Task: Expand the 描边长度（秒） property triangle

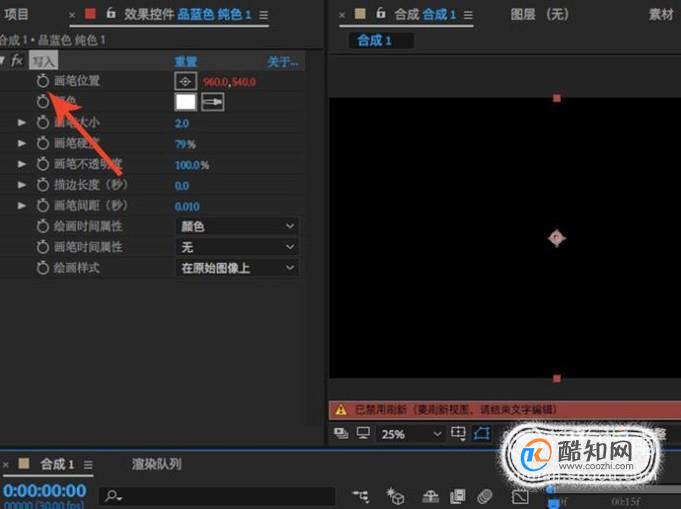Action: [22, 185]
